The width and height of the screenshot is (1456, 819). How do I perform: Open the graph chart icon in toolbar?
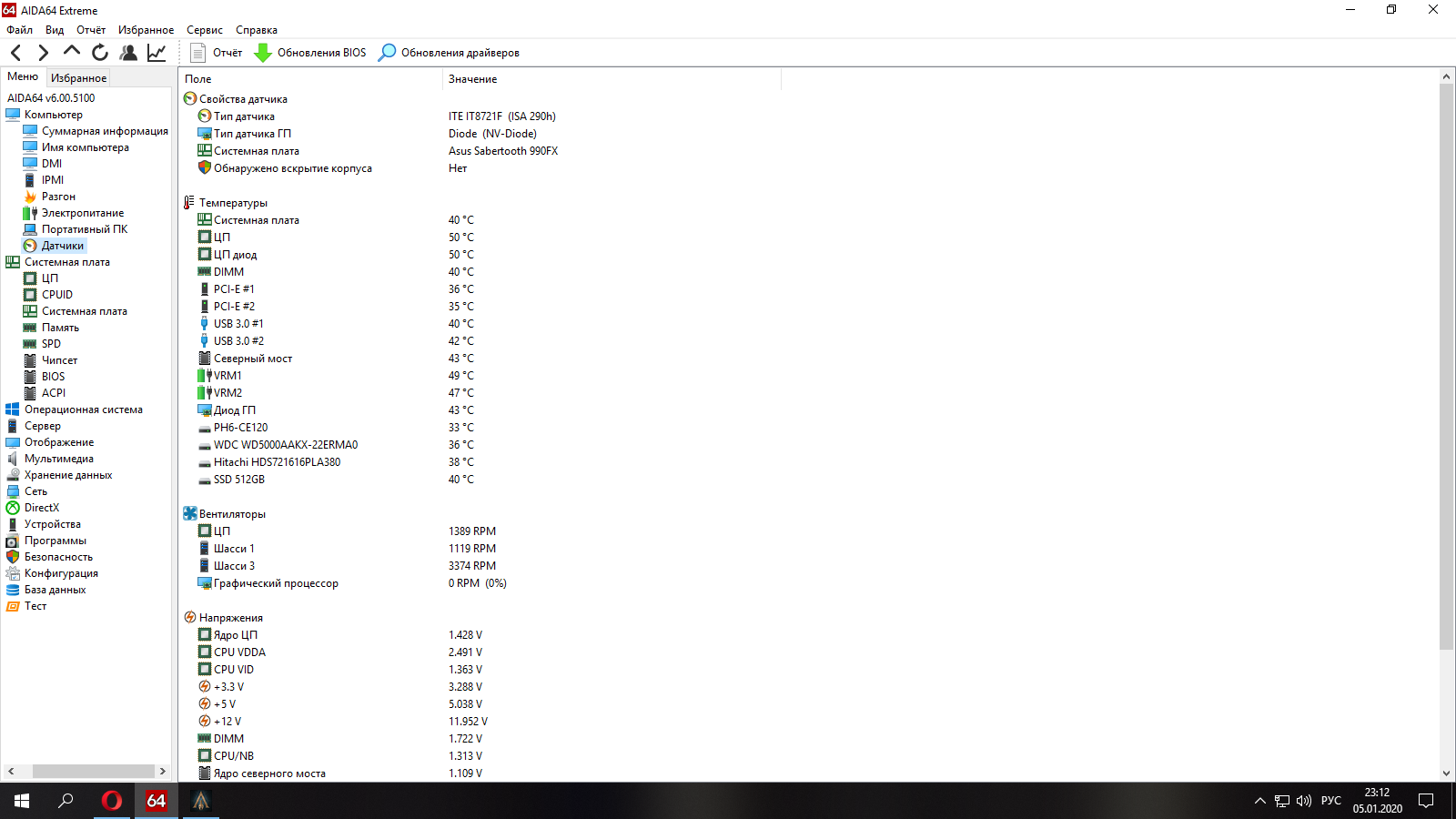(x=157, y=53)
